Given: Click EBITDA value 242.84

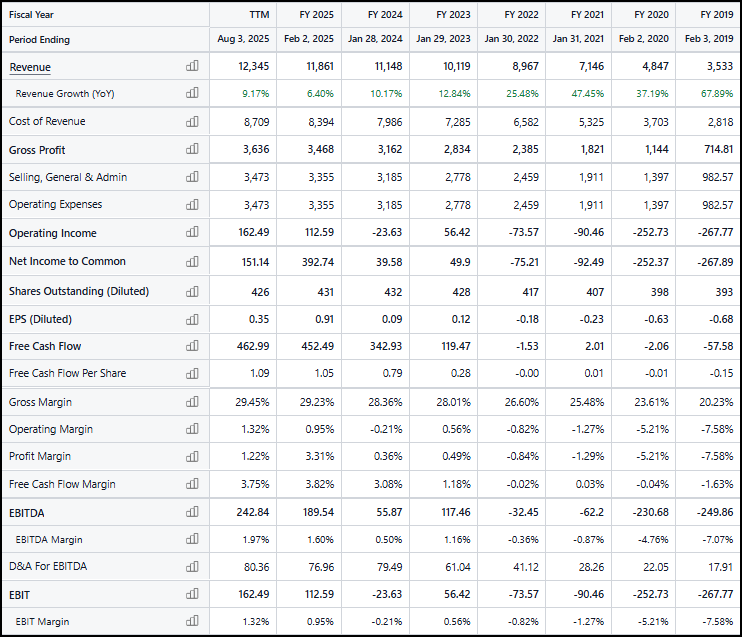Looking at the screenshot, I should (253, 512).
